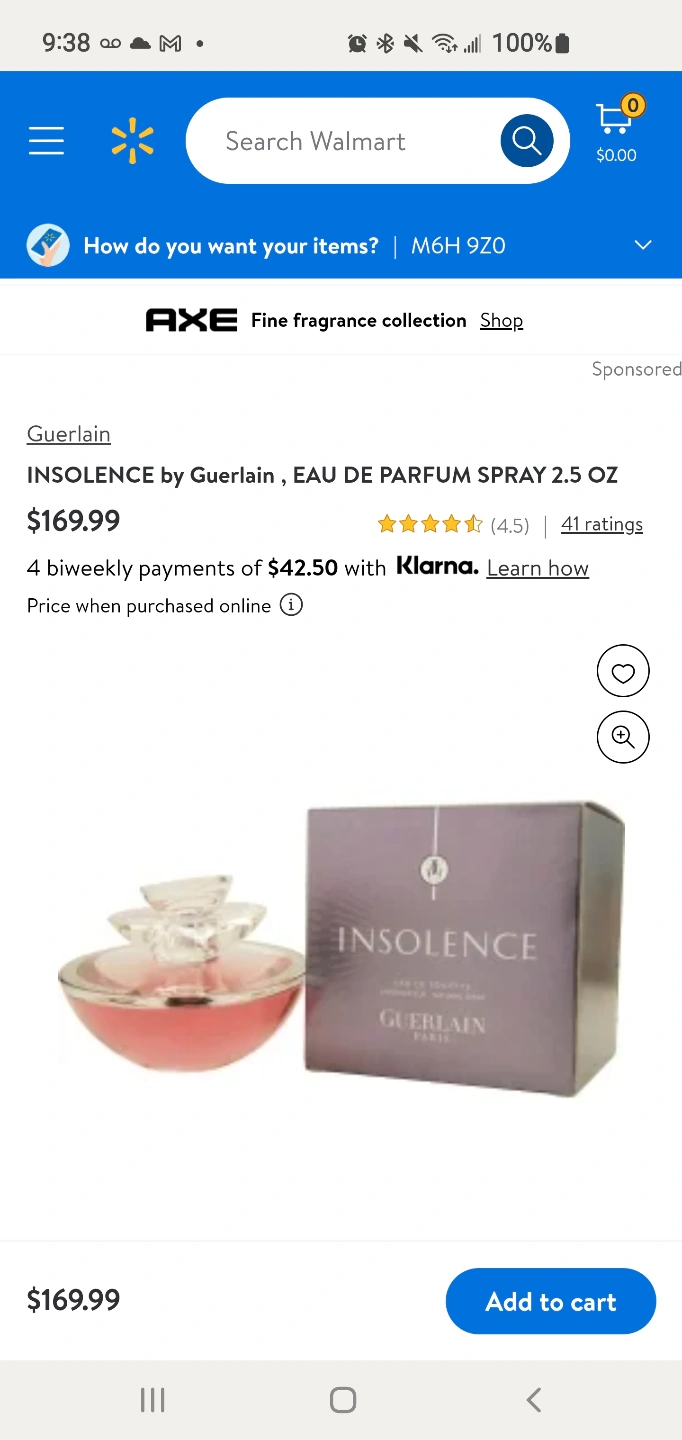Open Klarna Learn how link
The width and height of the screenshot is (682, 1440).
[x=538, y=568]
